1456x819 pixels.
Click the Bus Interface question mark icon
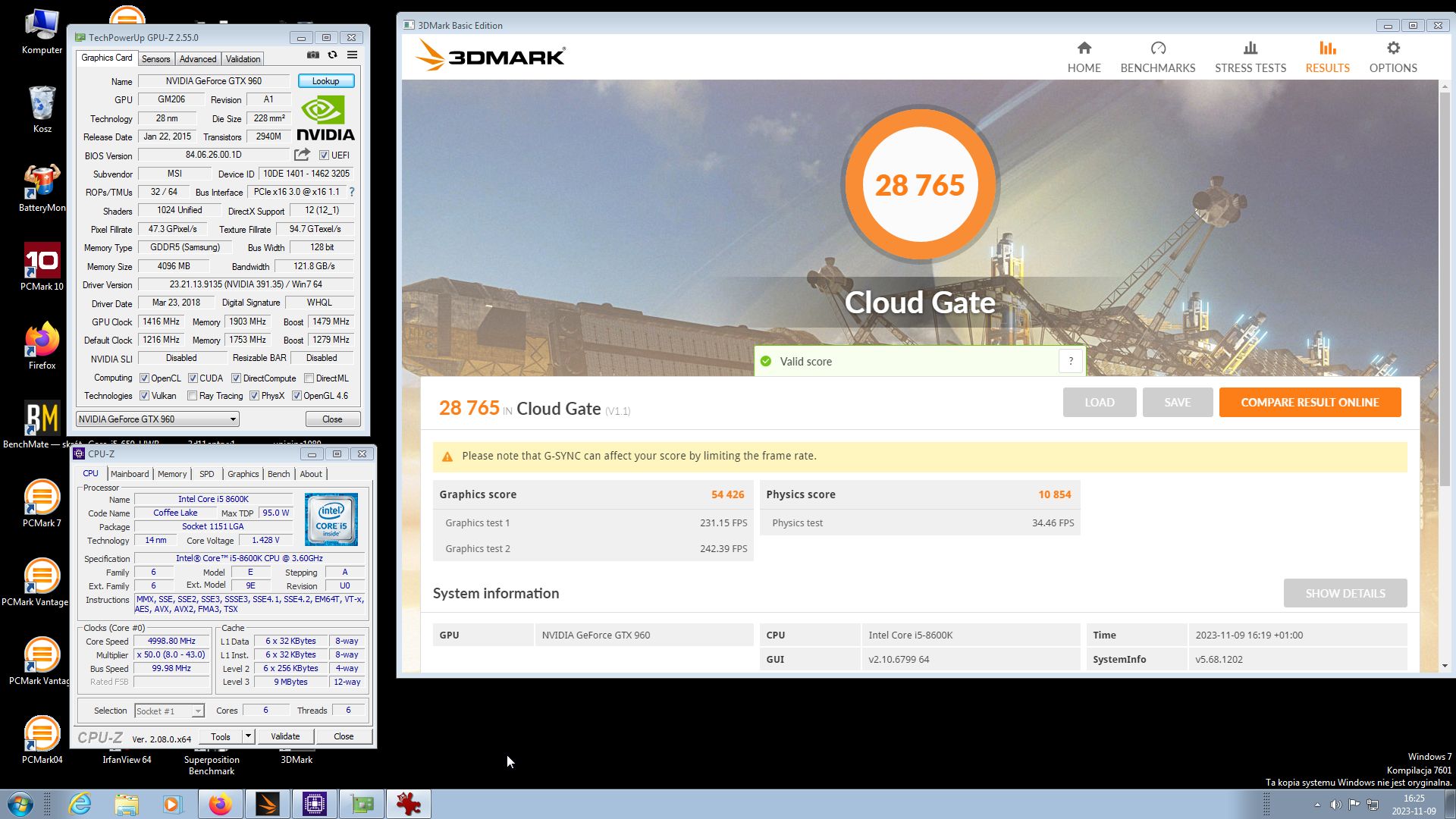[x=352, y=192]
